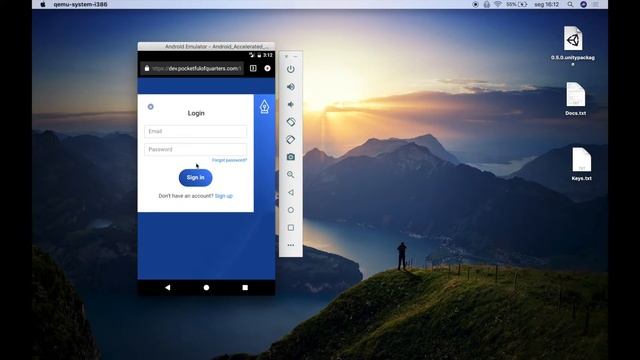The width and height of the screenshot is (640, 360).
Task: Close the Login dialog with round icon
Action: (151, 107)
